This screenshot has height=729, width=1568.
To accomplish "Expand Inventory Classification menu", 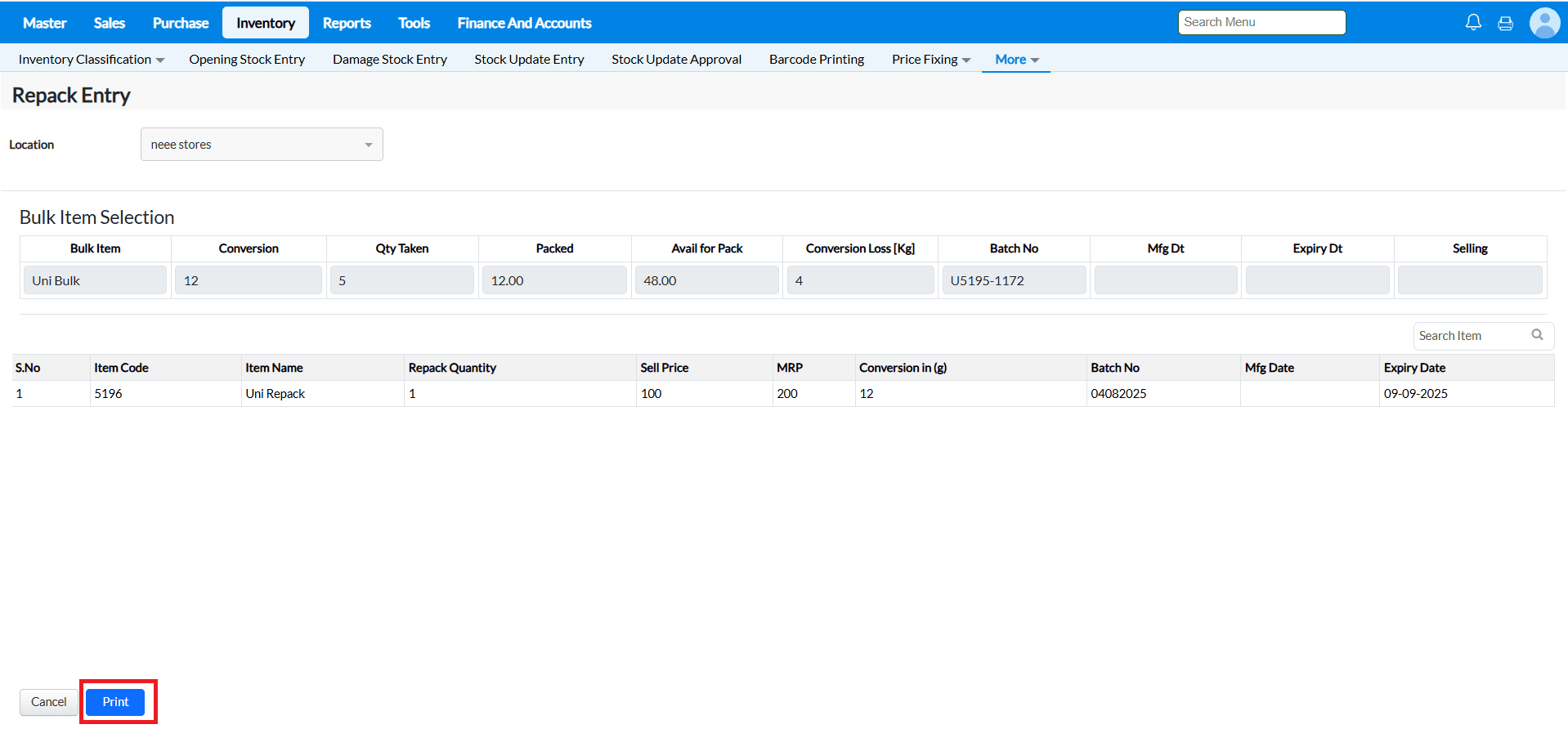I will (91, 60).
